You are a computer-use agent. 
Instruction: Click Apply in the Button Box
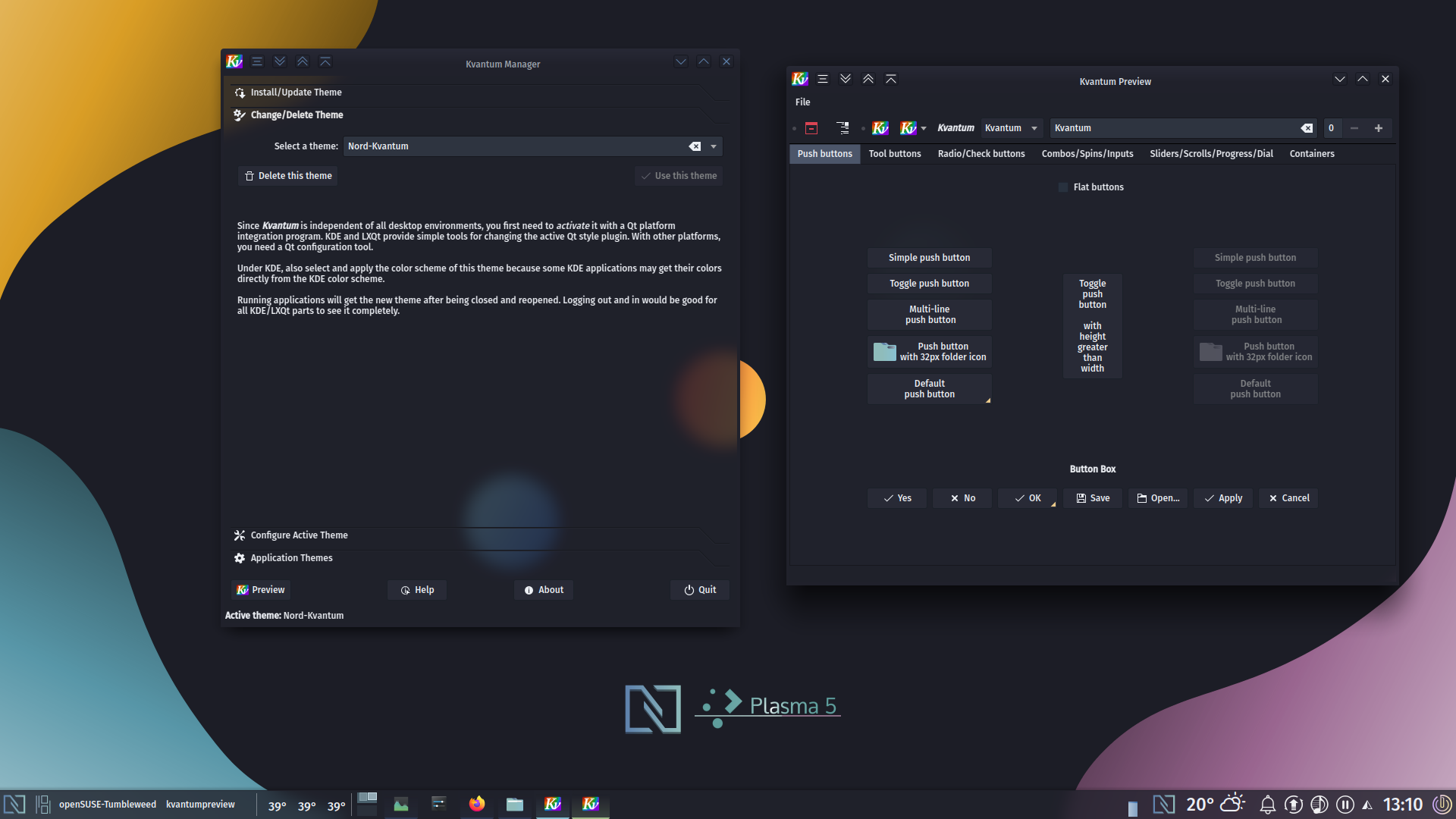[x=1223, y=498]
